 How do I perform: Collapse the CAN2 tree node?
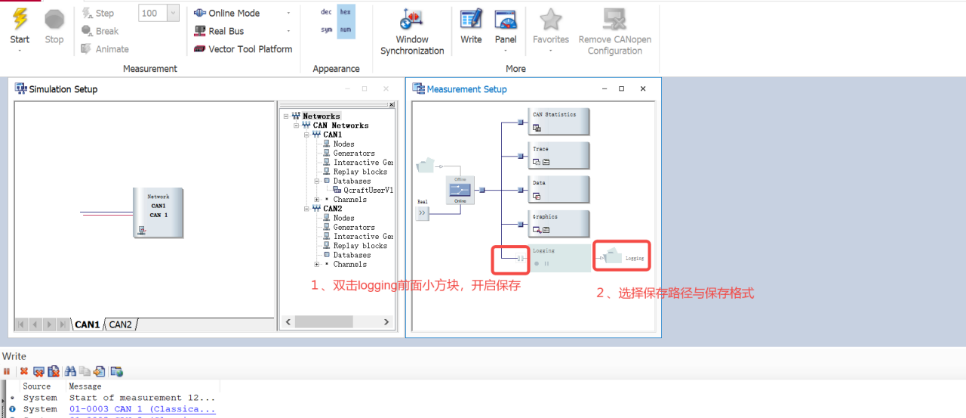click(x=306, y=208)
